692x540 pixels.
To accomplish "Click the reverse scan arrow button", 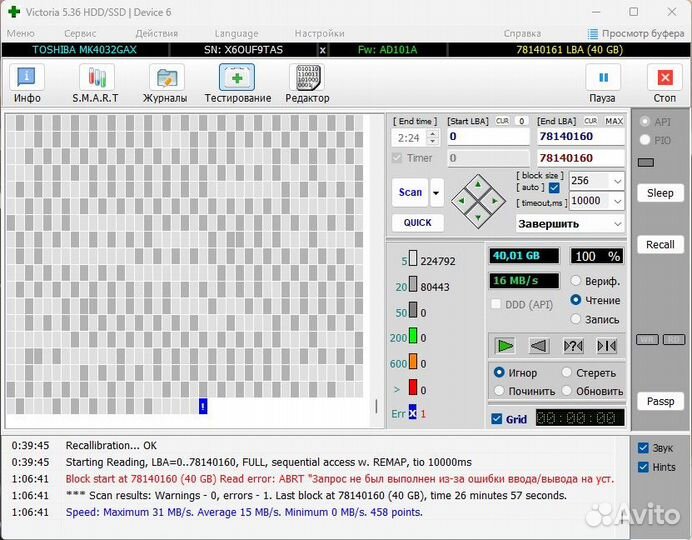I will (x=539, y=346).
